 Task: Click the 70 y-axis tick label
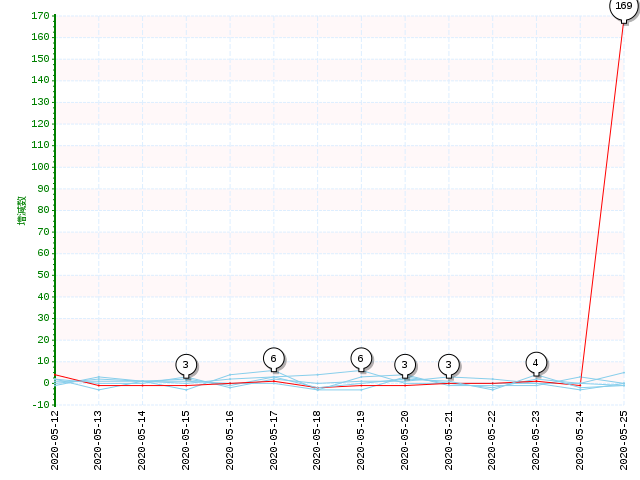tap(43, 232)
